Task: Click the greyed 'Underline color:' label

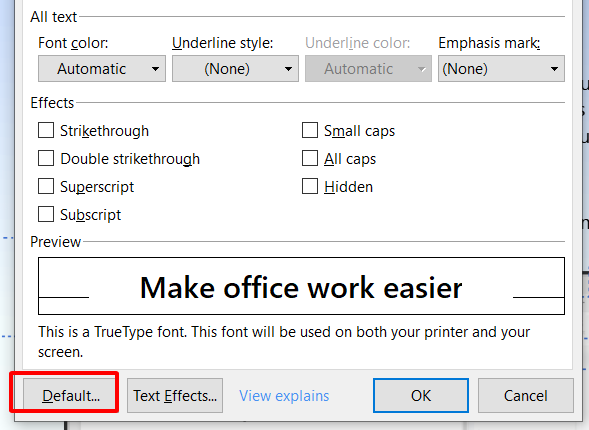Action: pyautogui.click(x=358, y=43)
